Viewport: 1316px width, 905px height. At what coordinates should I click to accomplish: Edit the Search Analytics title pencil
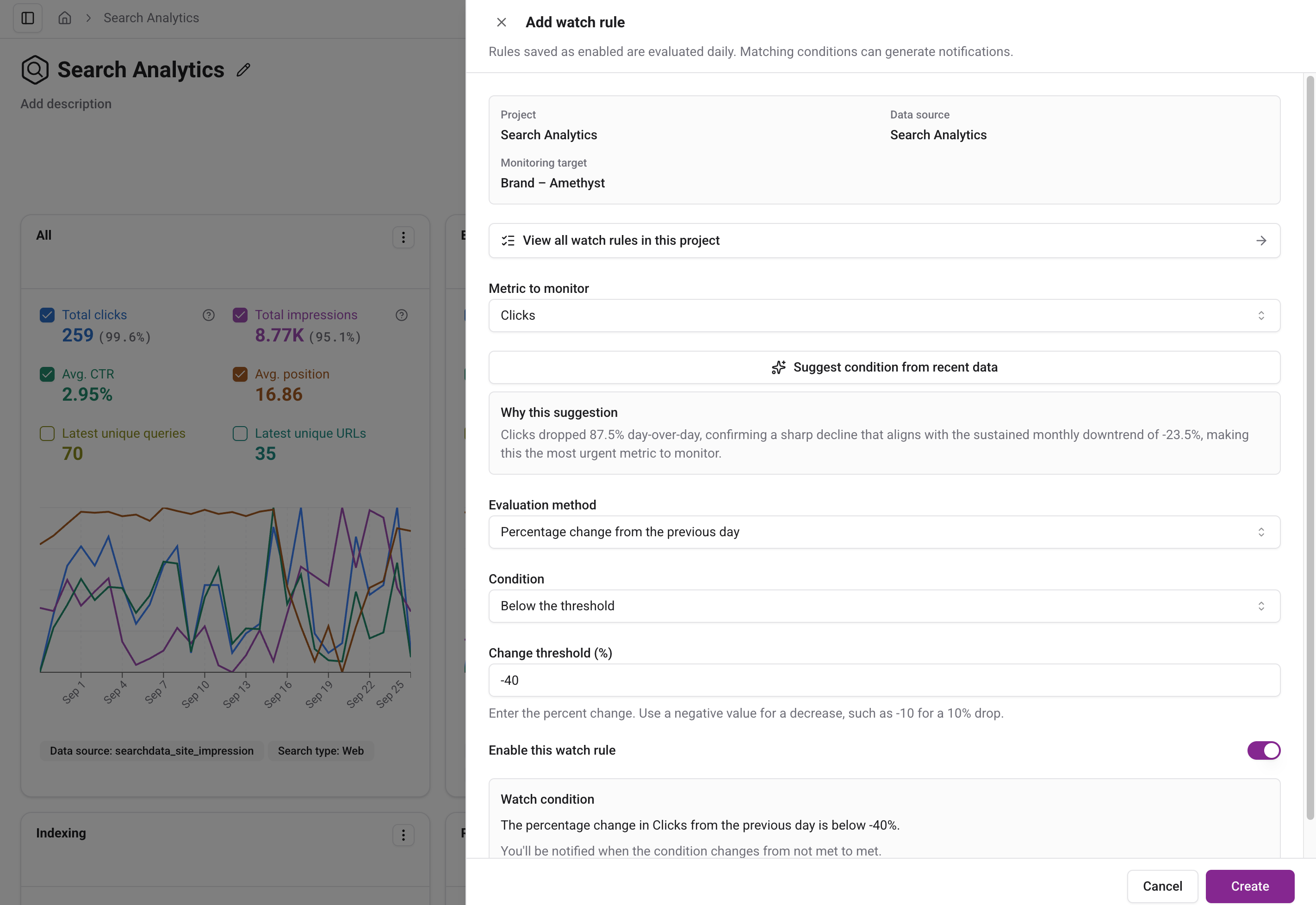pos(243,70)
